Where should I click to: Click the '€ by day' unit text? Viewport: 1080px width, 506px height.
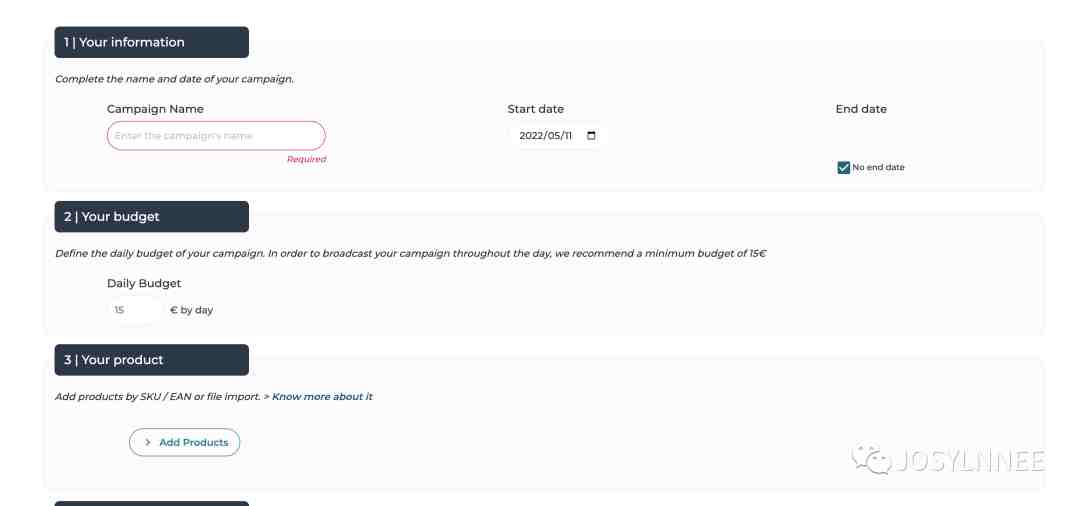click(x=191, y=310)
